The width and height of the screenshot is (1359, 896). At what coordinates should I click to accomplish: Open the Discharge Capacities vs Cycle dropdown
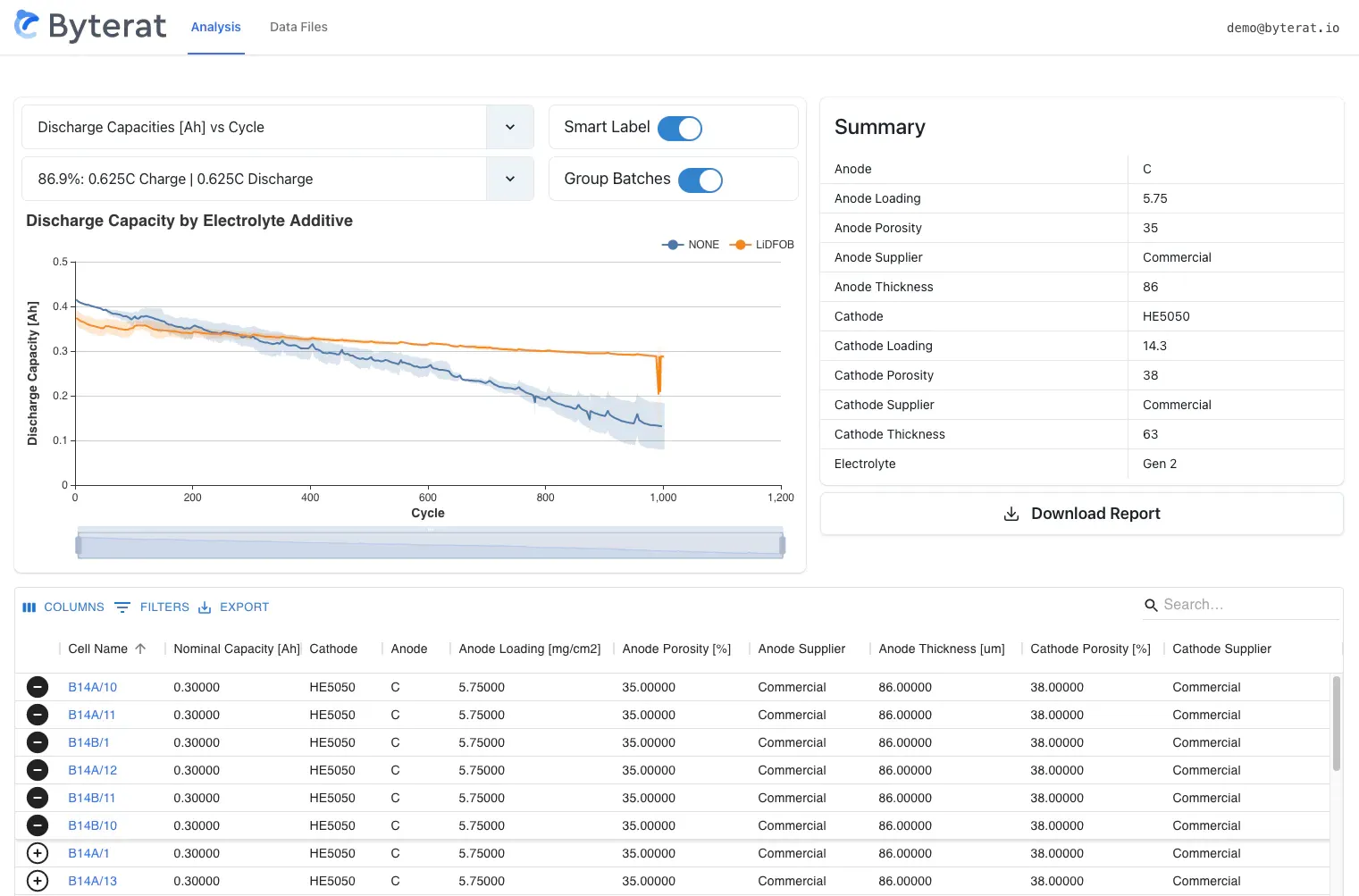pyautogui.click(x=510, y=127)
